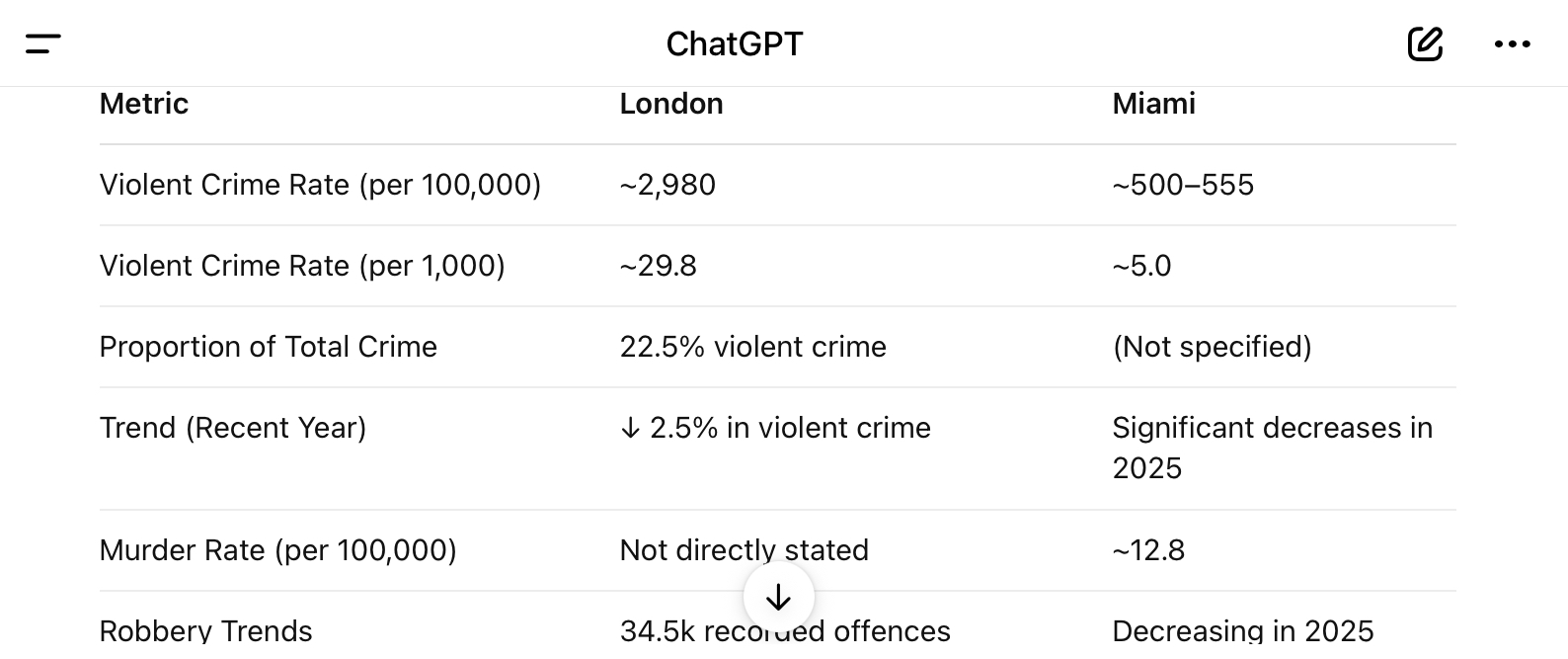The width and height of the screenshot is (1568, 659).
Task: Select the Metric column header
Action: click(144, 104)
